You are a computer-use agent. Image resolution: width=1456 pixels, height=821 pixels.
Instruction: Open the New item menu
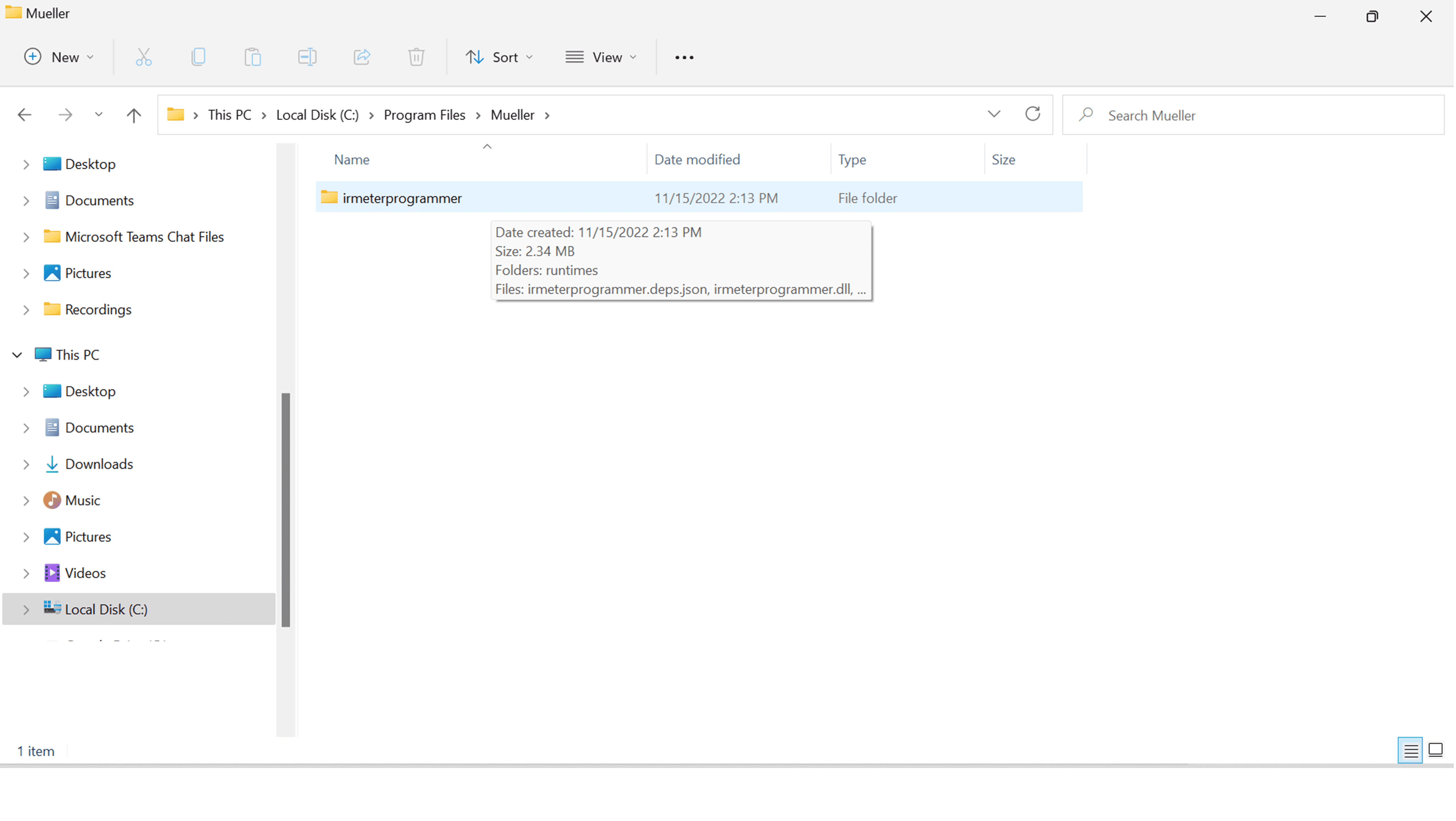59,57
